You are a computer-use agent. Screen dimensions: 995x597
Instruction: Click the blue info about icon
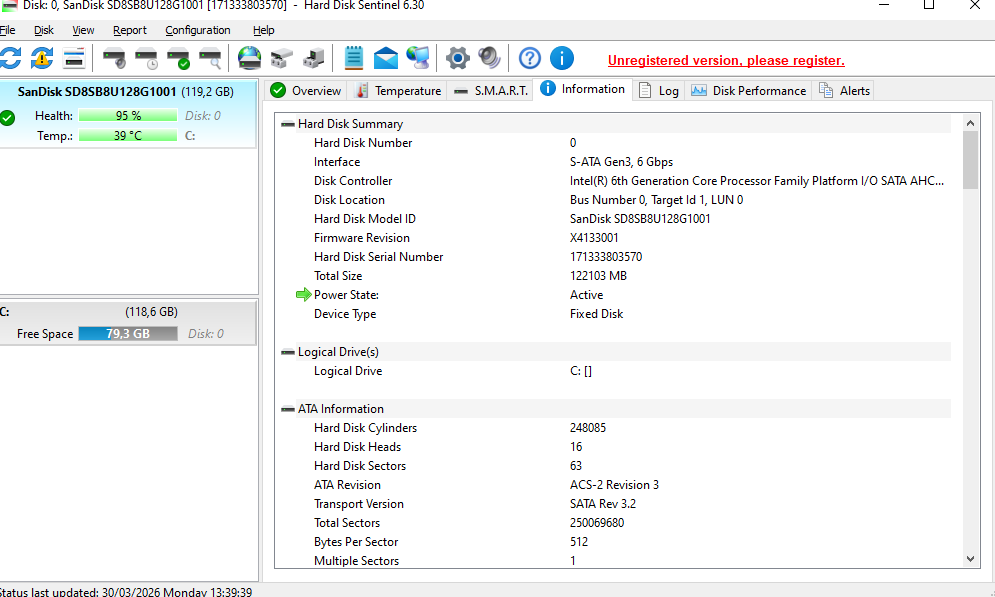click(562, 58)
